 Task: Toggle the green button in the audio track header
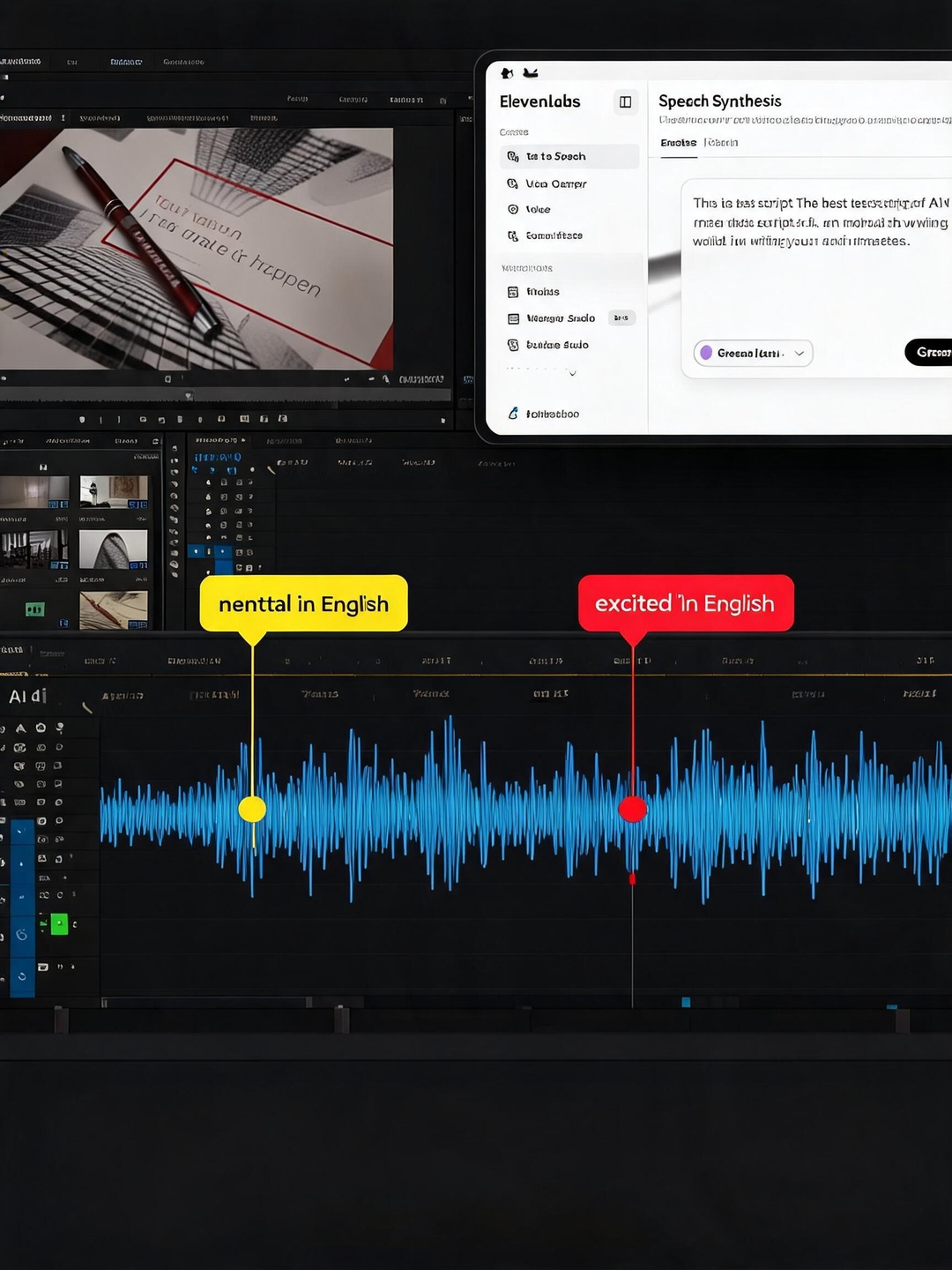coord(59,924)
